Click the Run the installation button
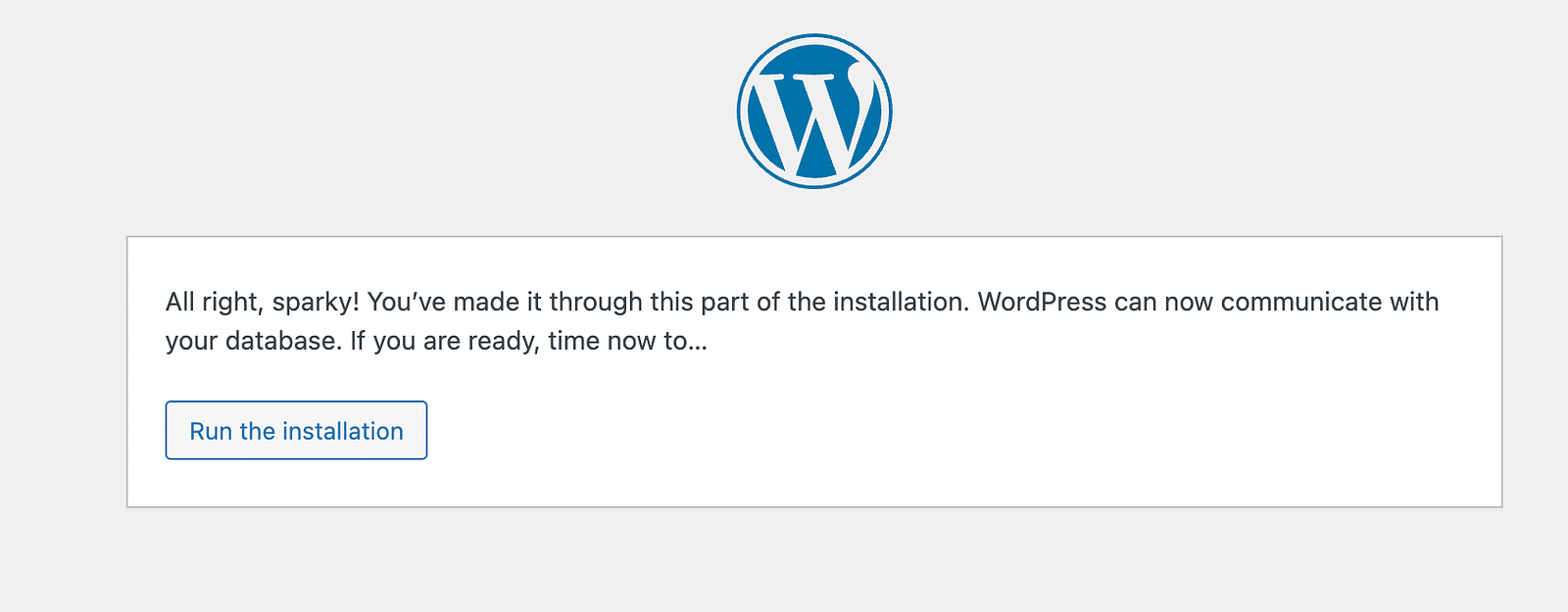 click(296, 430)
